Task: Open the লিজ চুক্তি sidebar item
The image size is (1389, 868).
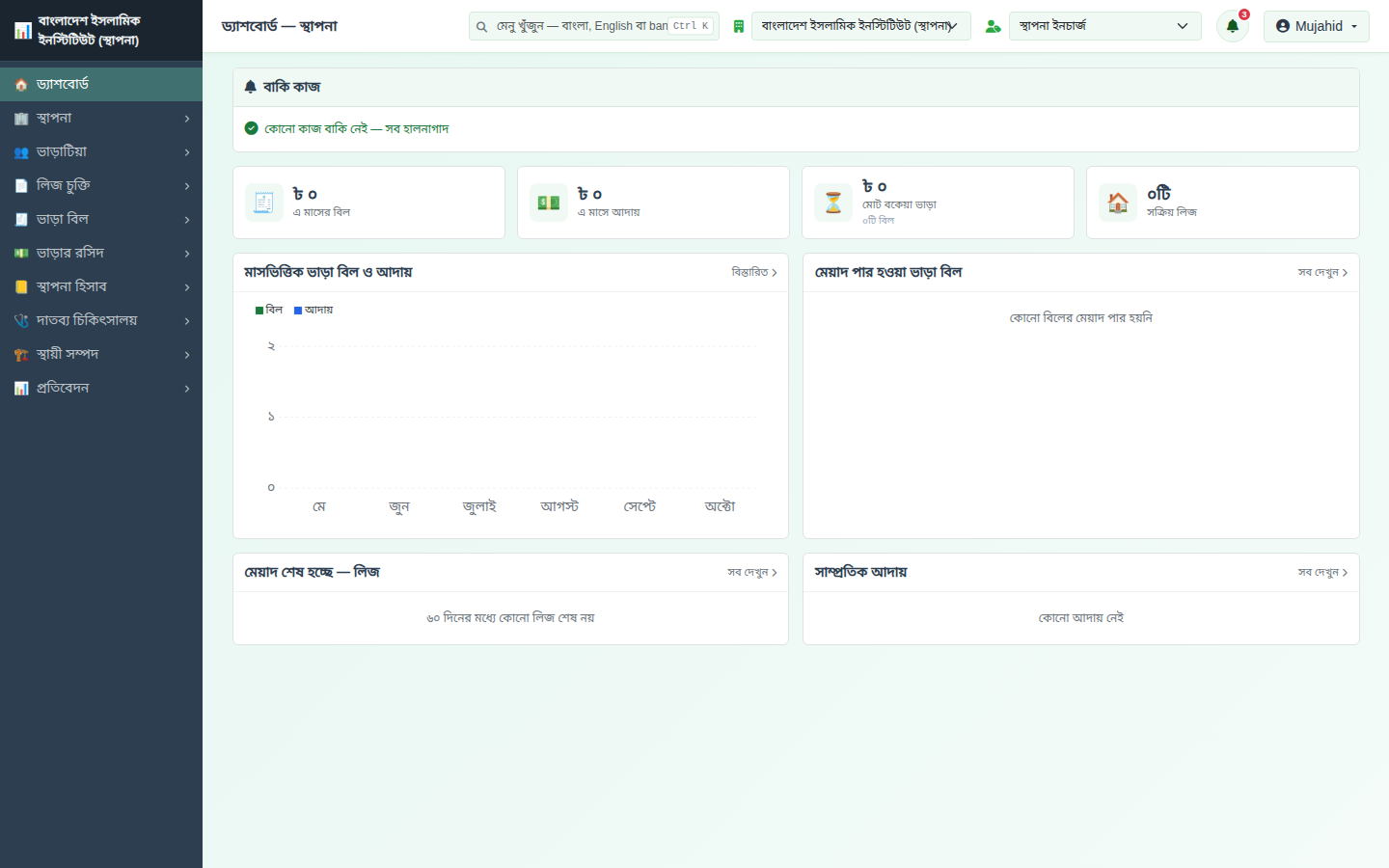Action: (101, 185)
